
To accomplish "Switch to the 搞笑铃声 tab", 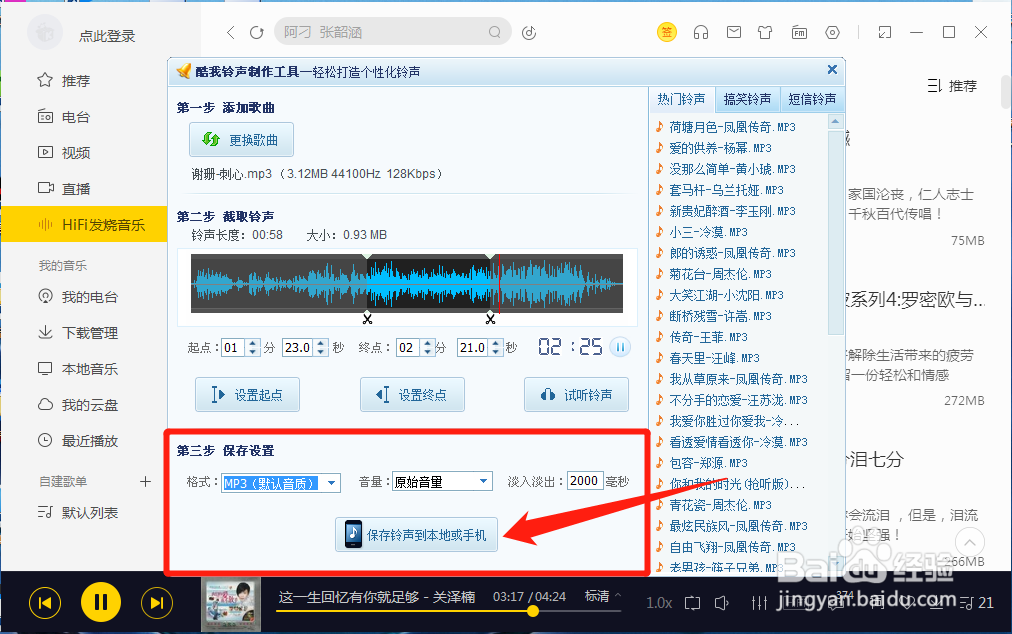I will click(747, 99).
